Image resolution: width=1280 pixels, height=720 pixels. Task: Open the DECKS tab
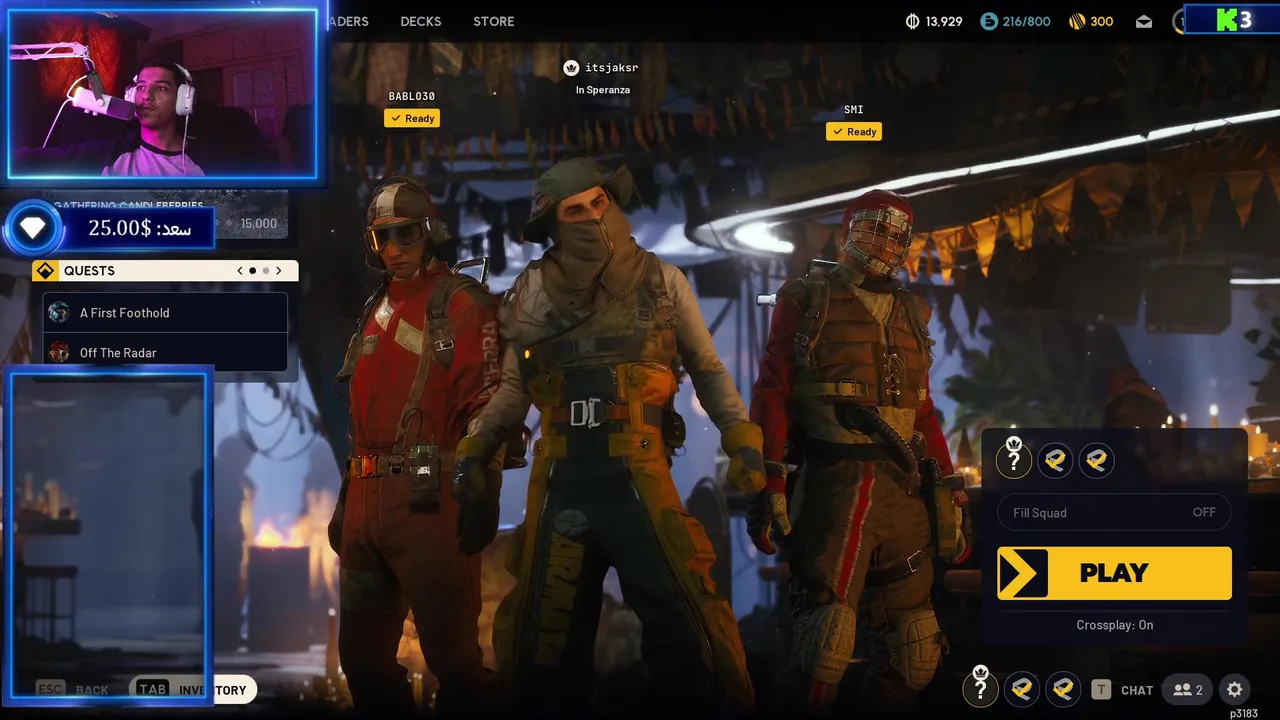pos(420,21)
